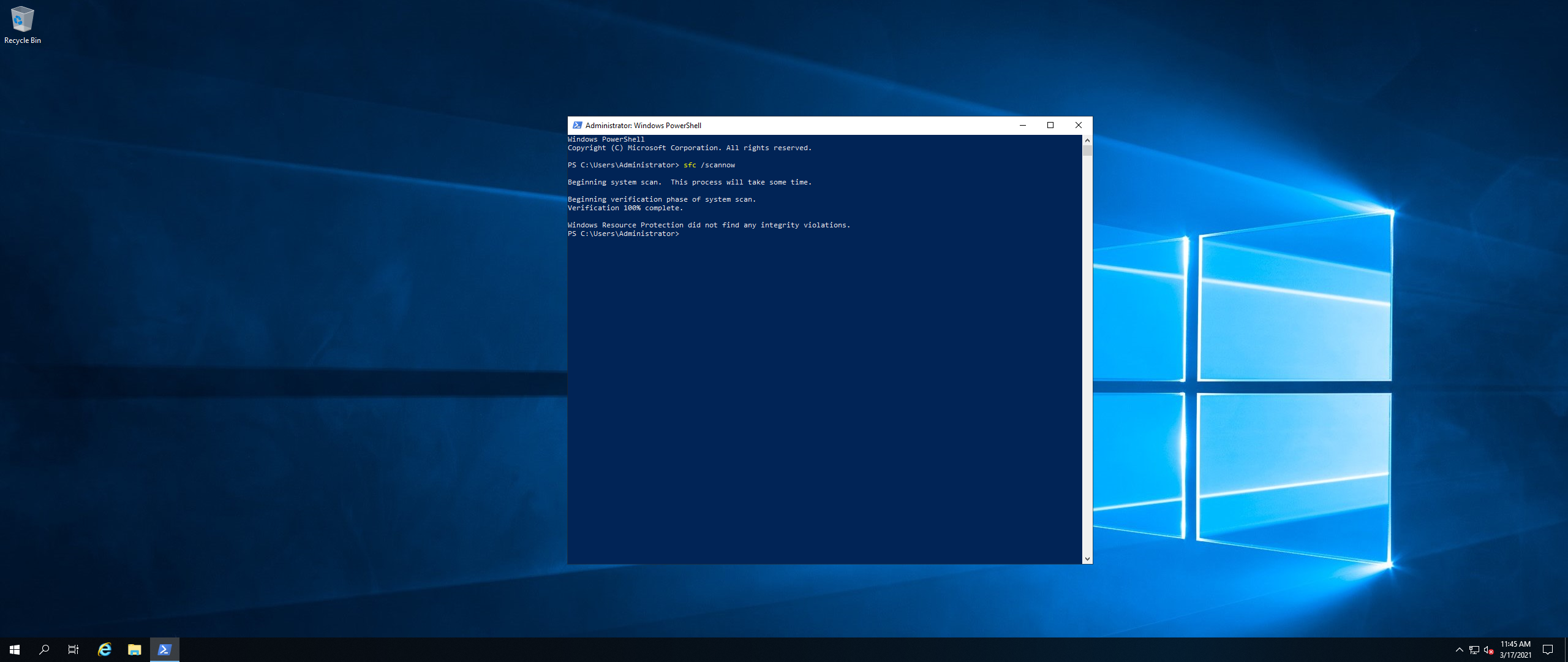Image resolution: width=1568 pixels, height=662 pixels.
Task: Click the last PS C:\Users\Administrator> prompt
Action: click(623, 234)
